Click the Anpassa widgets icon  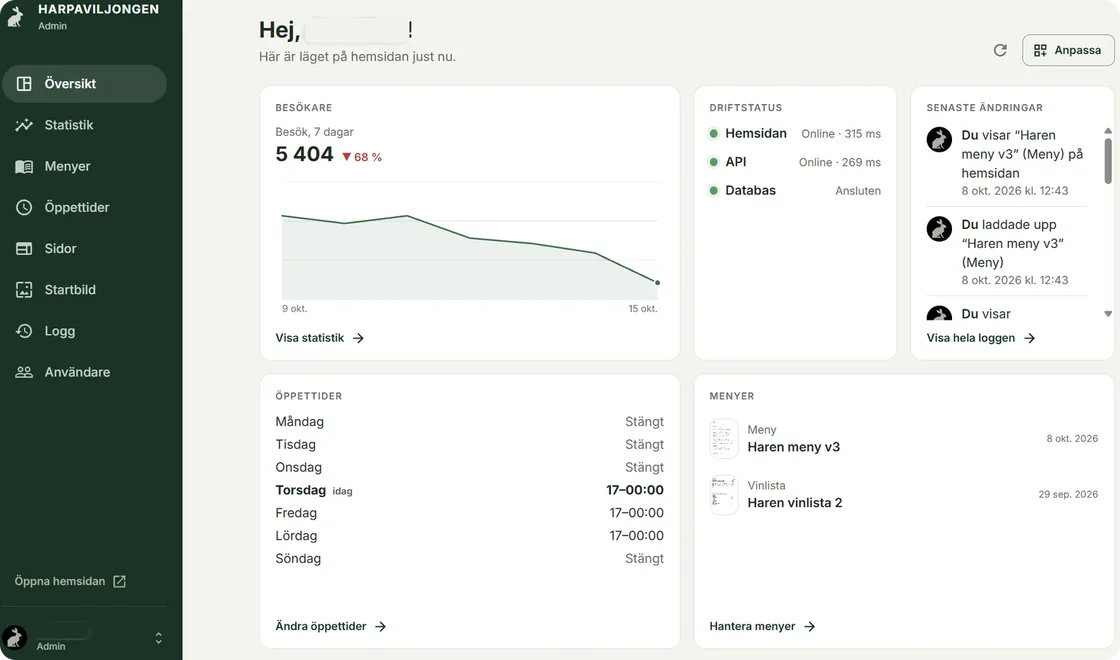point(1040,50)
